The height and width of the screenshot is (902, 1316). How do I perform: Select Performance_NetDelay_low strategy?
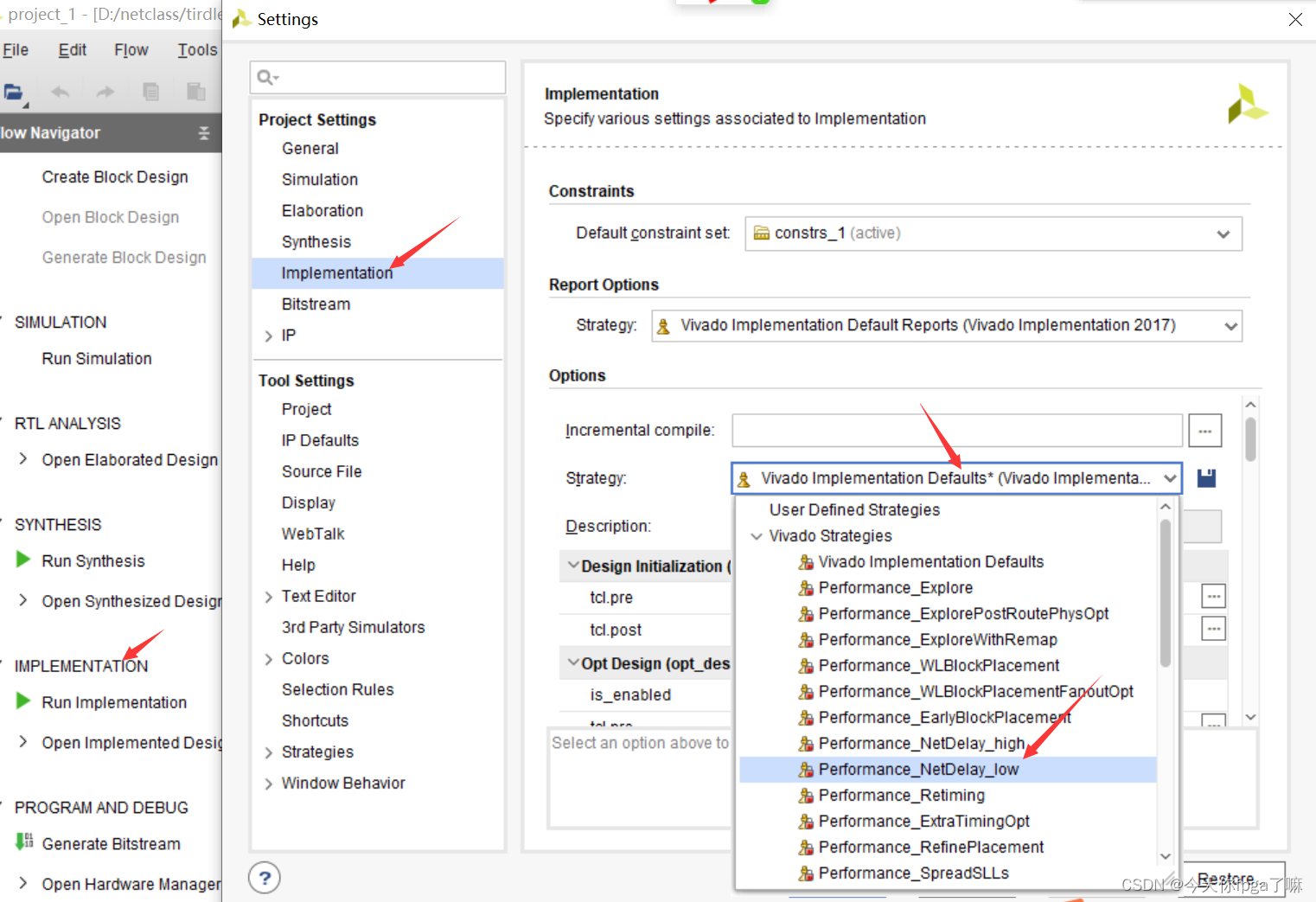coord(948,770)
